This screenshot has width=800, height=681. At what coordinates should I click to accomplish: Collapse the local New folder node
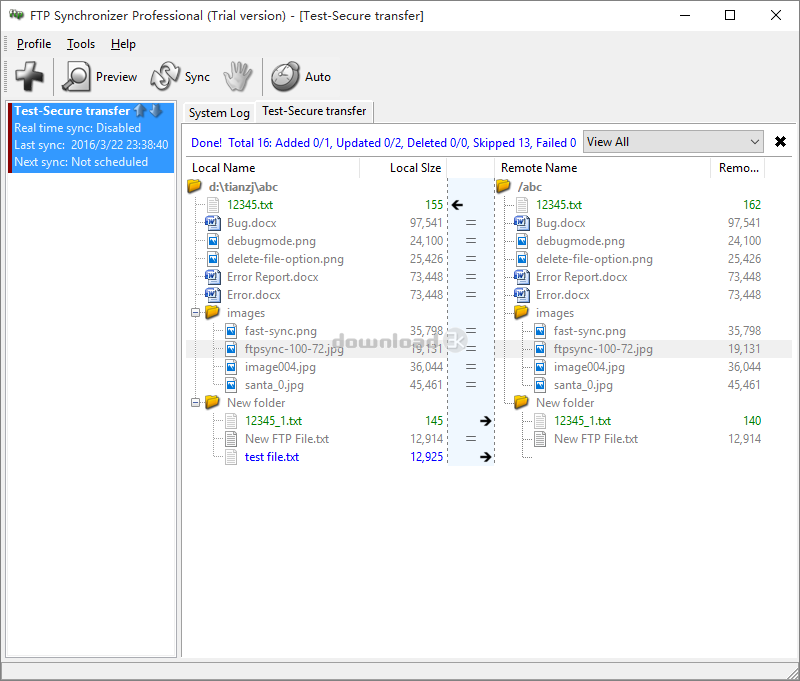[x=195, y=402]
